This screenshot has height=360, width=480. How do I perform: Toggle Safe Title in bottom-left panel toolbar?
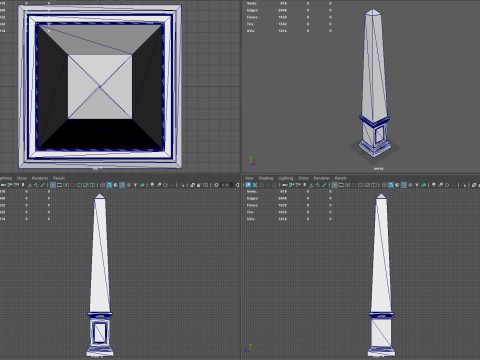[92, 185]
